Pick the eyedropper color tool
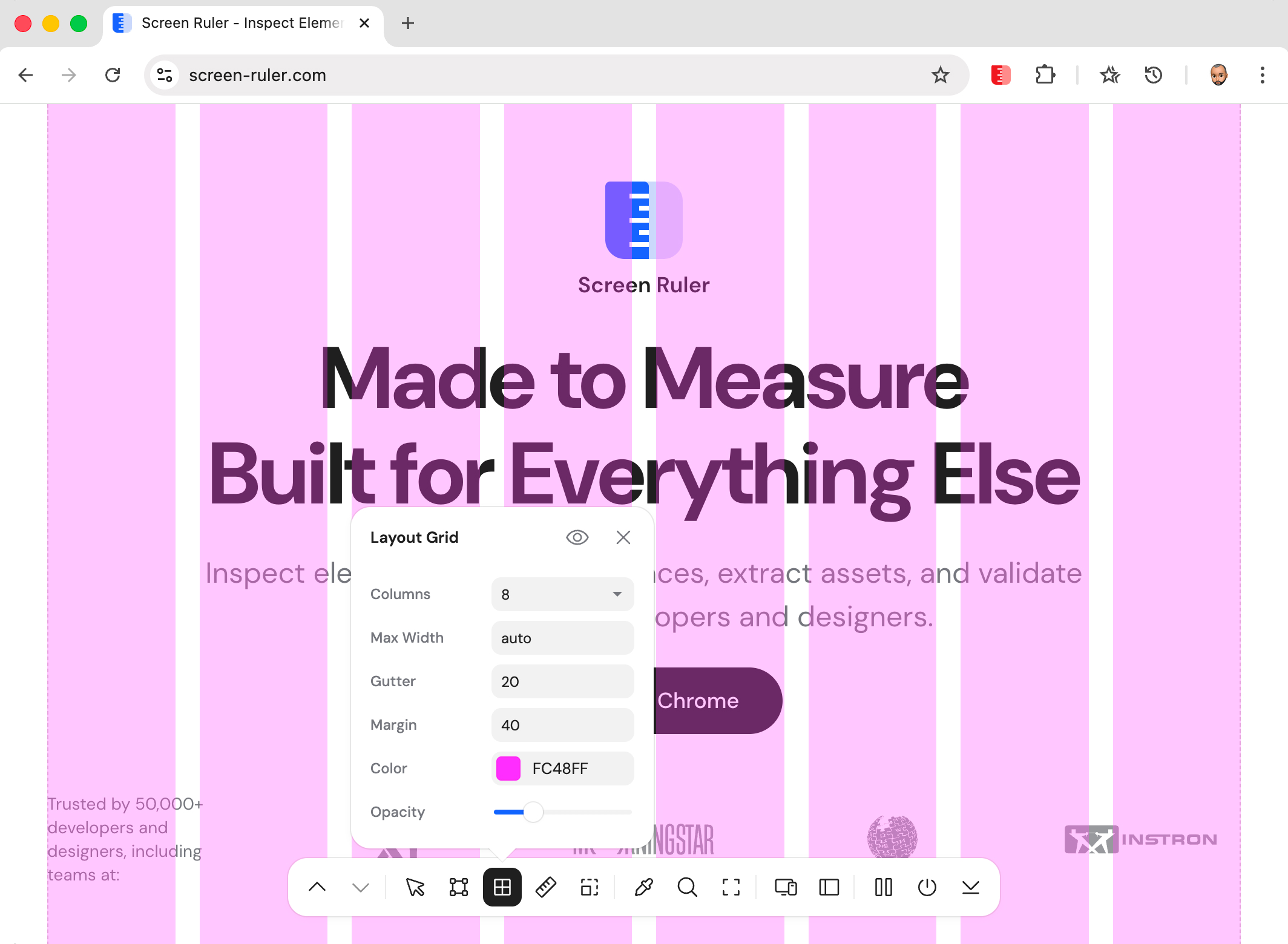The image size is (1288, 944). pos(643,887)
